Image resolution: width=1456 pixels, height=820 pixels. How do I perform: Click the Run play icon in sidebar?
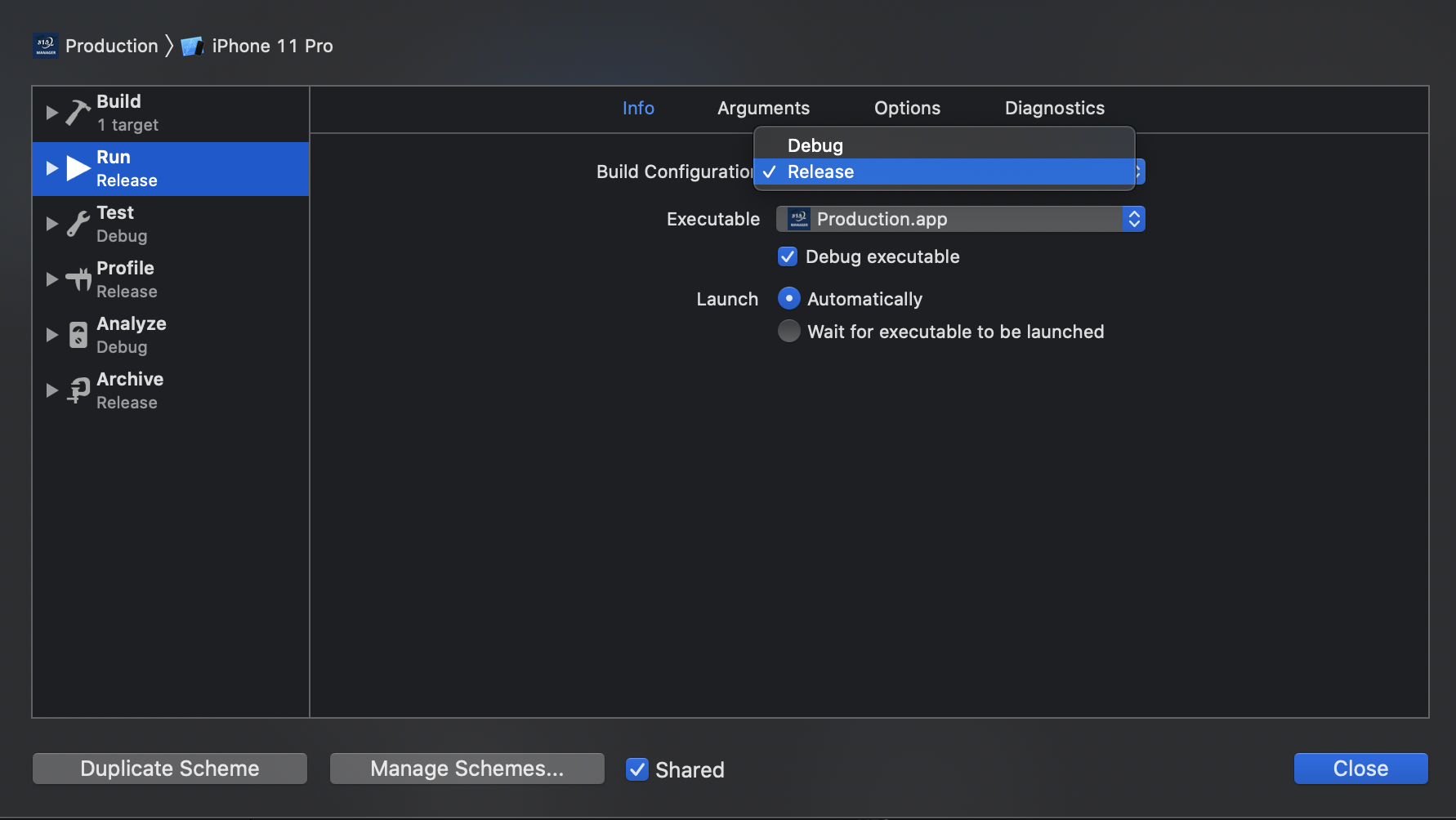click(x=78, y=168)
